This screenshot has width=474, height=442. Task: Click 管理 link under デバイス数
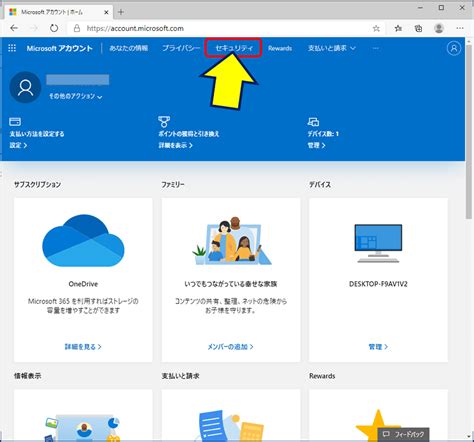coord(316,145)
